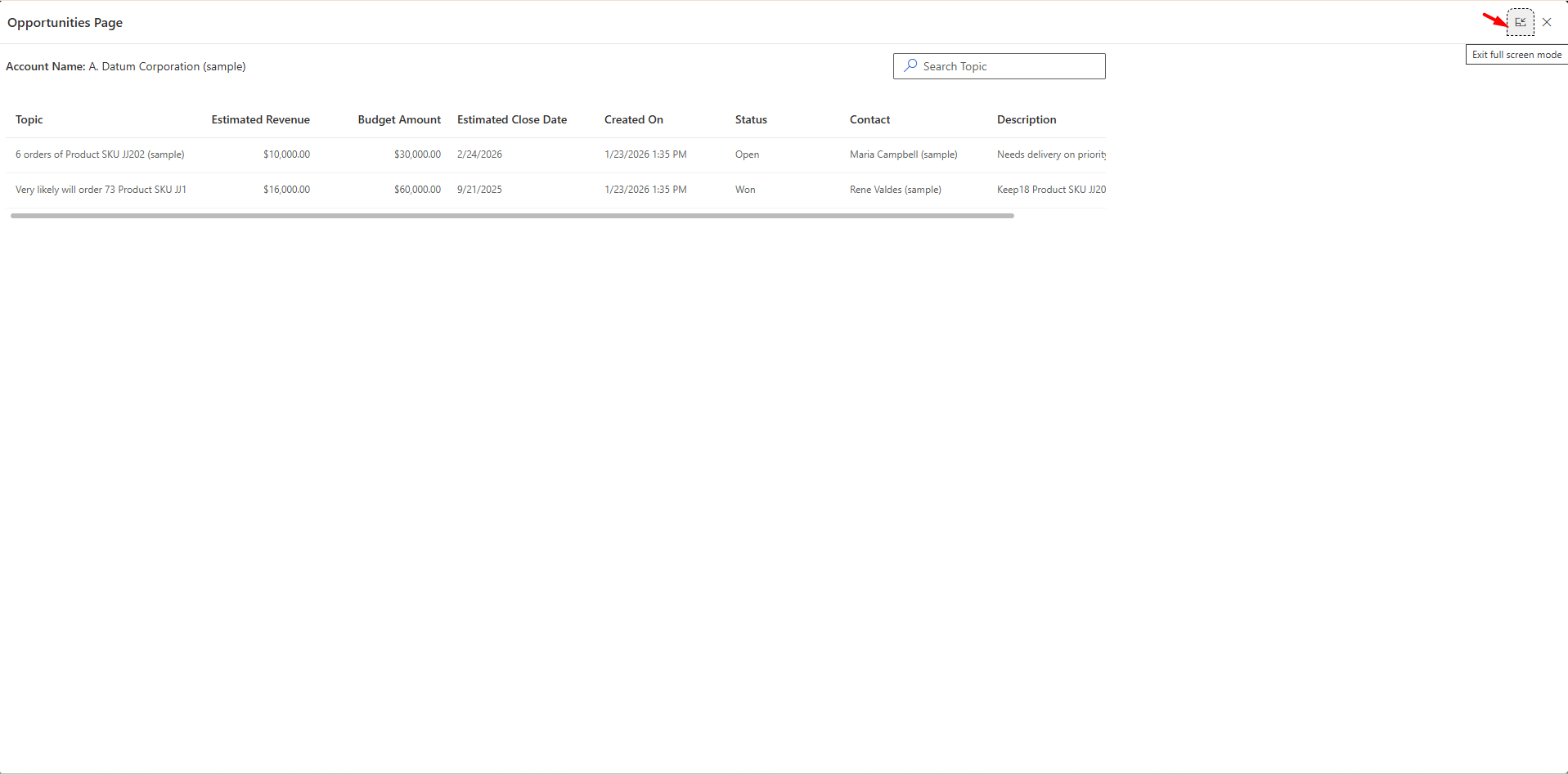Click the Contact column header
The image size is (1568, 775).
[869, 119]
